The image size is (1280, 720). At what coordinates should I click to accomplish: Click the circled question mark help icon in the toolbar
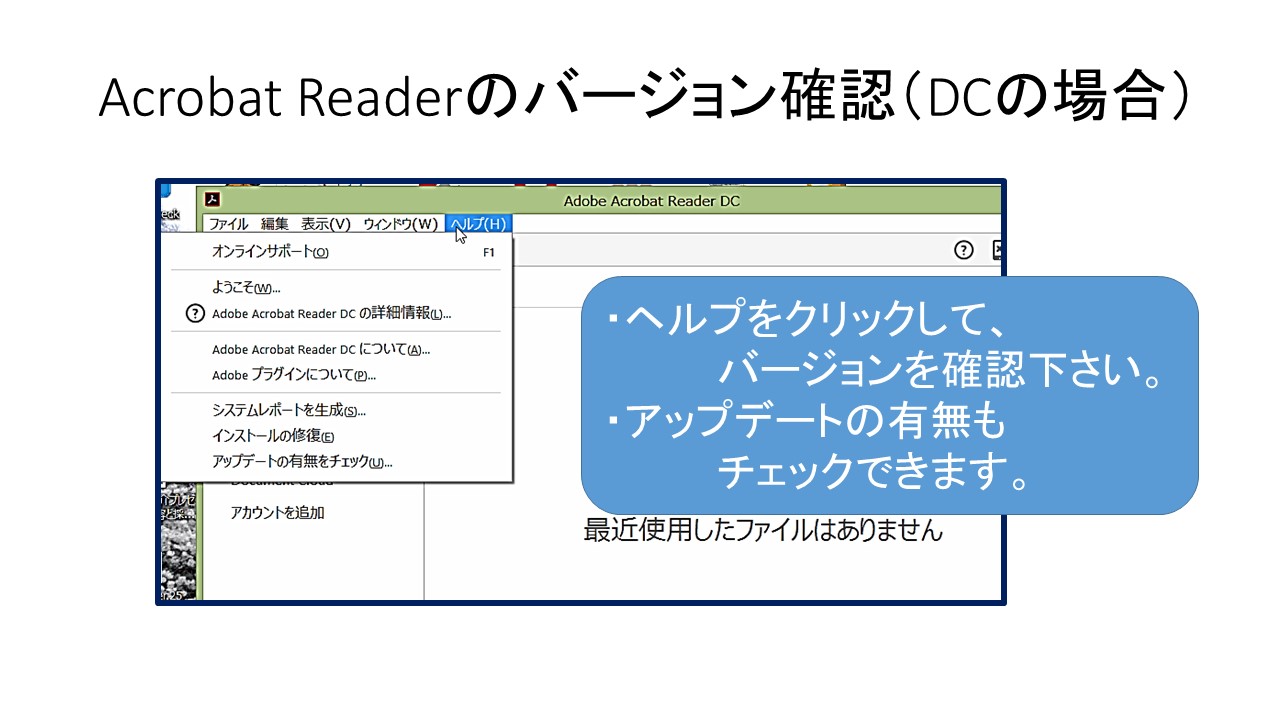tap(963, 250)
